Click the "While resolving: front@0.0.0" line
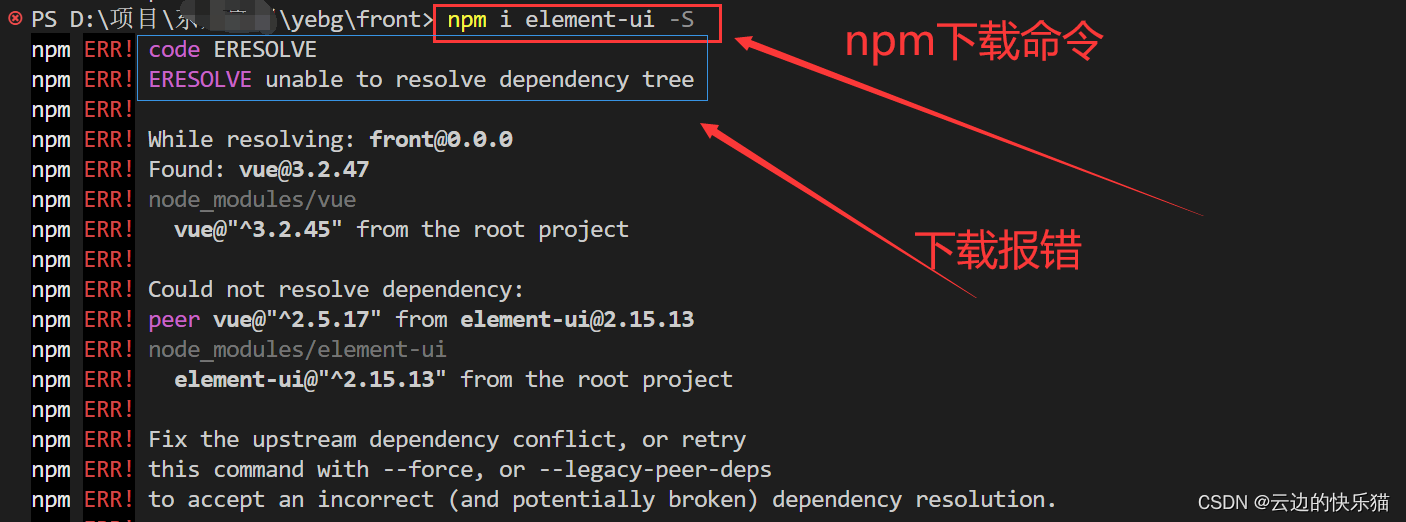 330,140
